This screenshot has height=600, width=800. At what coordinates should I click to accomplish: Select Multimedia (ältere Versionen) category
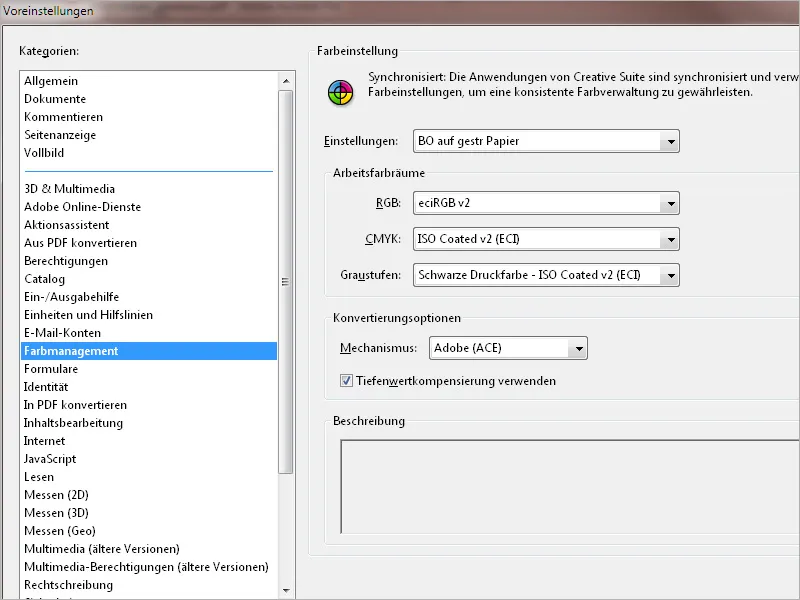(149, 549)
